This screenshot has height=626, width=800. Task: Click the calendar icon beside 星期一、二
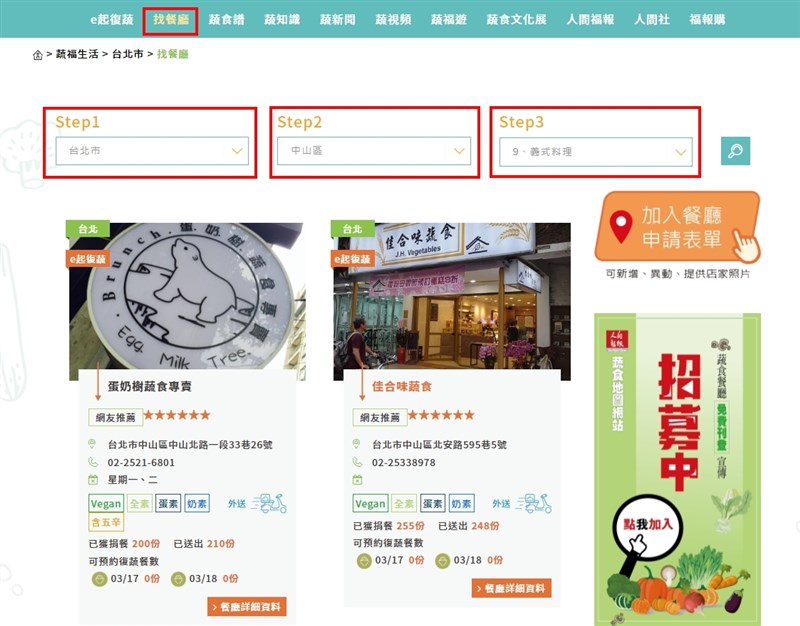[x=93, y=480]
